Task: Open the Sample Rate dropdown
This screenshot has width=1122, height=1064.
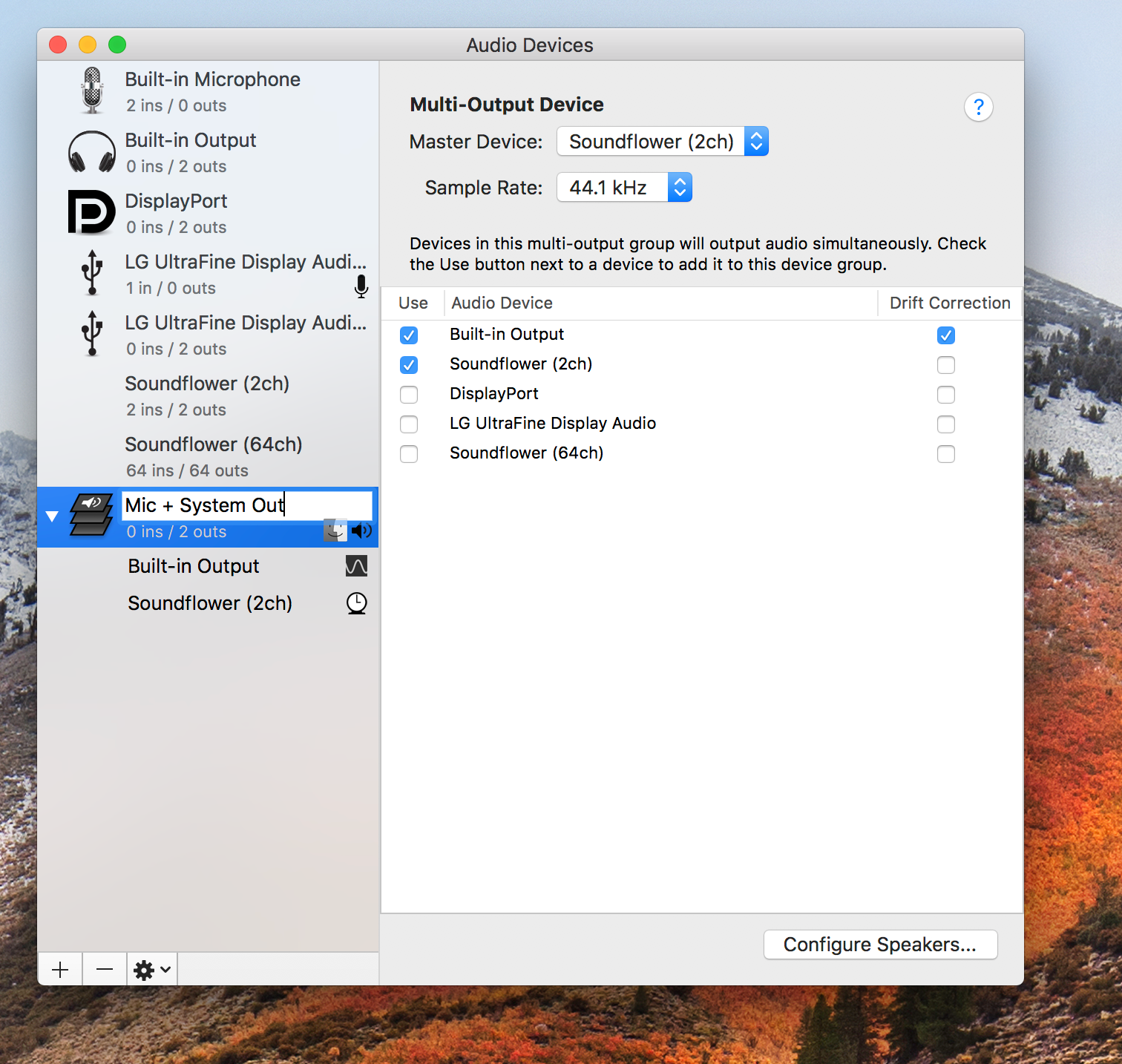Action: pyautogui.click(x=625, y=188)
